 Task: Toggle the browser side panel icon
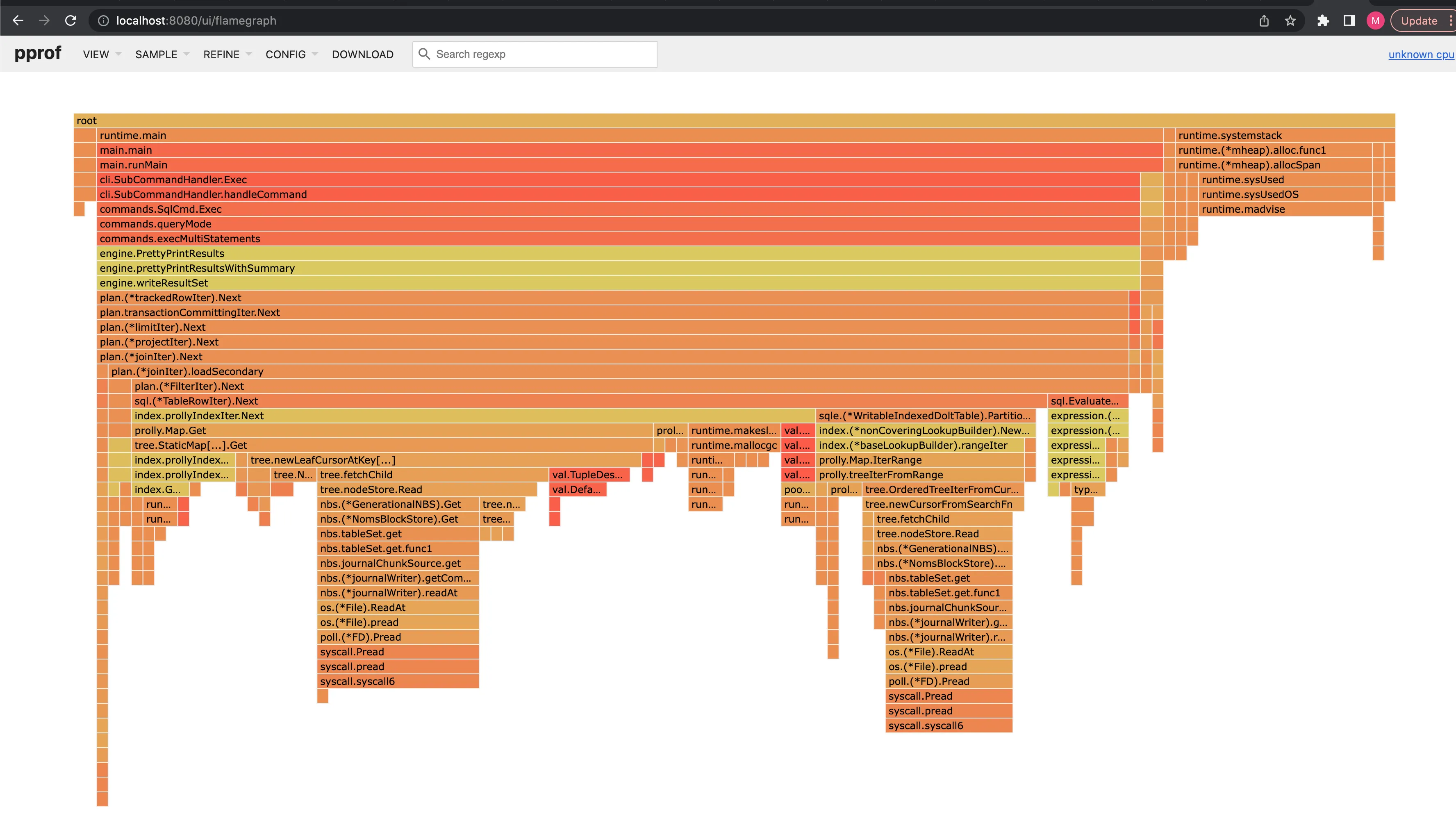coord(1349,21)
